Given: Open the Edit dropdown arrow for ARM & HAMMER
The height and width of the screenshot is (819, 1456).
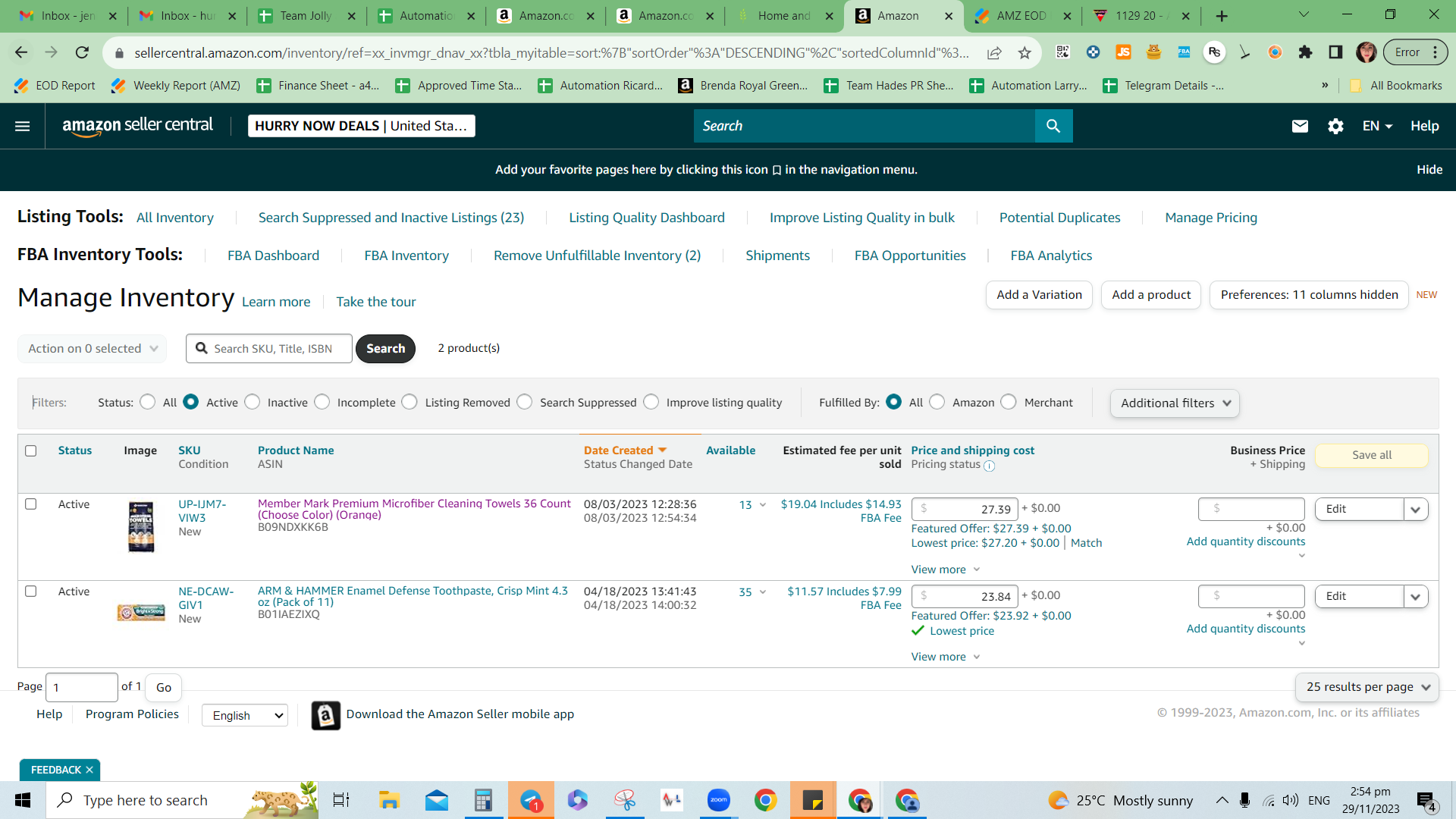Looking at the screenshot, I should tap(1416, 597).
